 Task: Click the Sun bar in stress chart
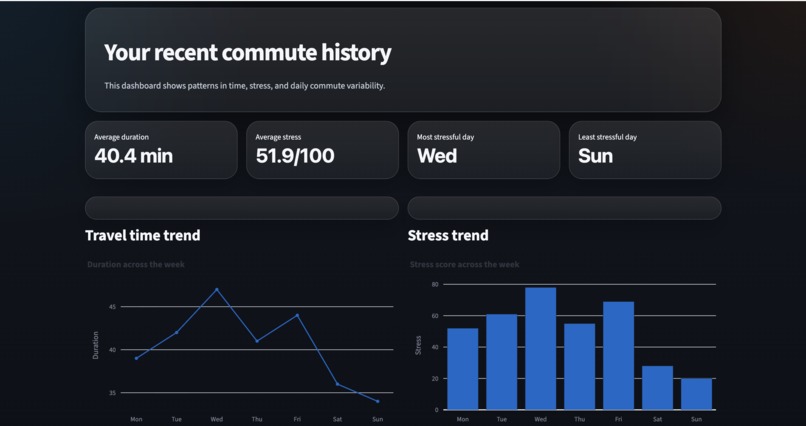click(x=697, y=394)
